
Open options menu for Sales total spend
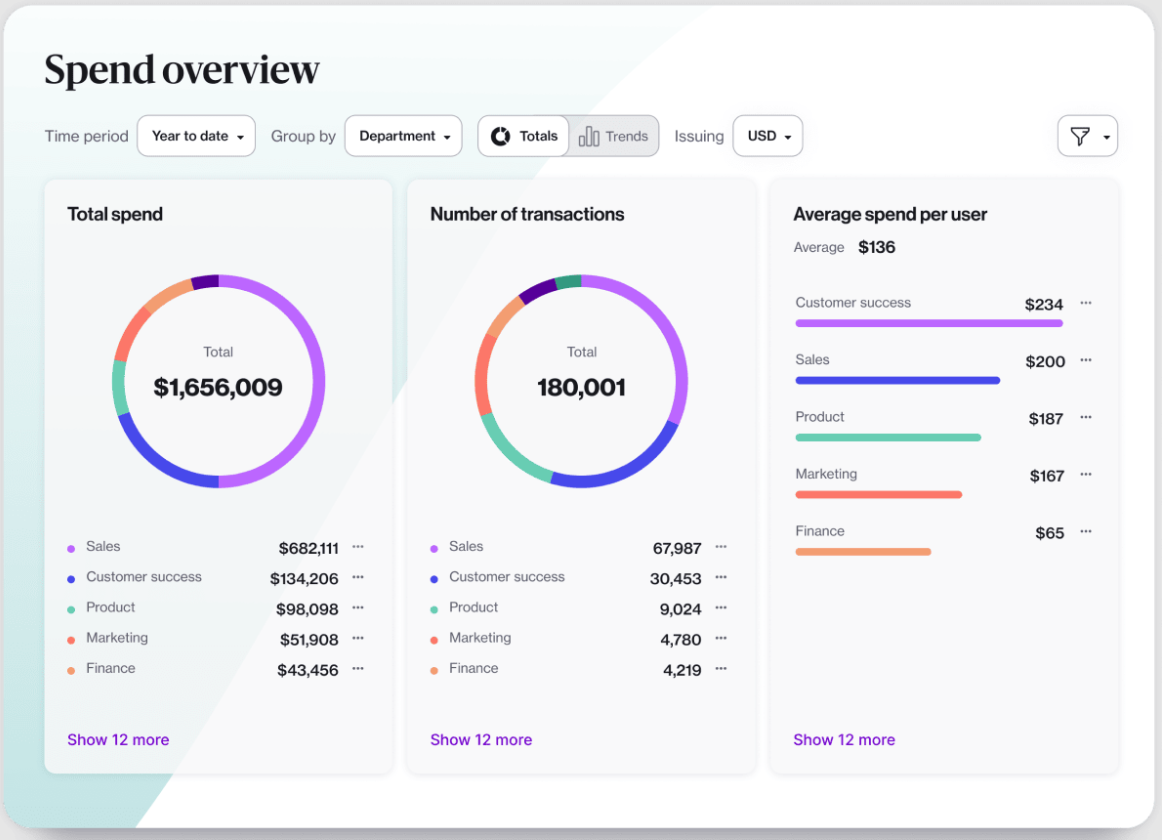point(358,546)
